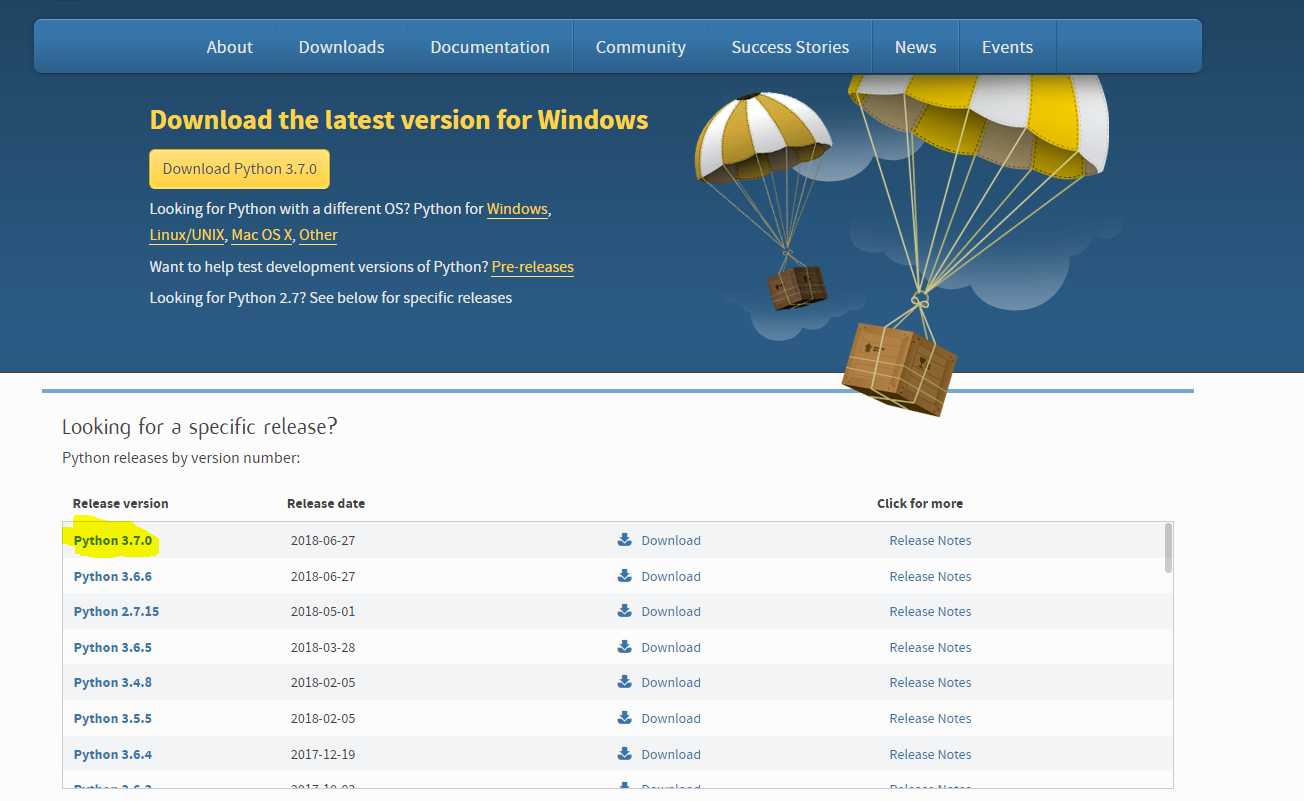Viewport: 1304px width, 801px height.
Task: Click Download text link for Python 2.7.15
Action: pos(671,611)
